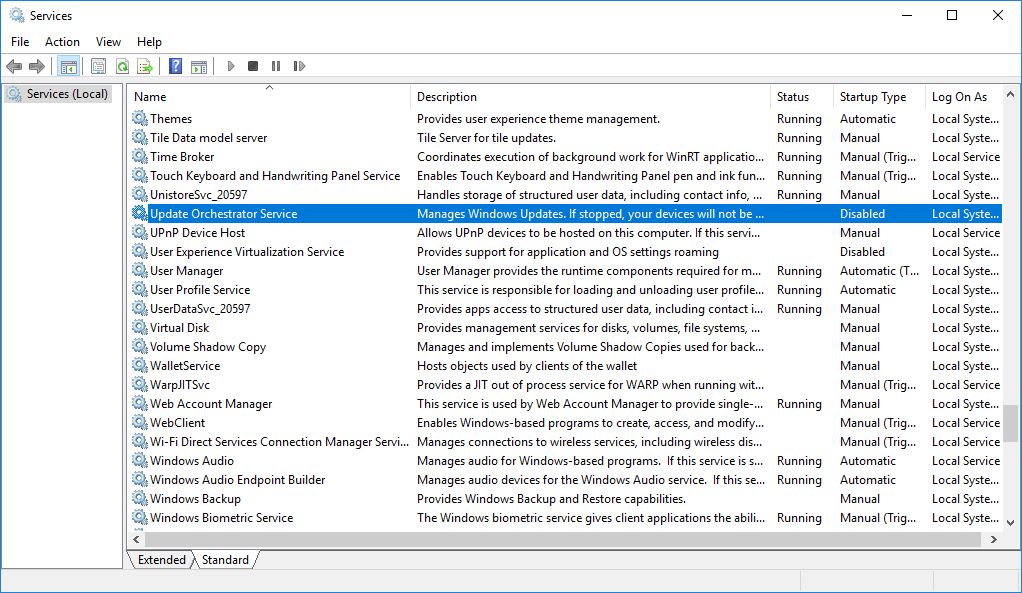Open the View menu
The height and width of the screenshot is (593, 1022).
click(x=108, y=41)
